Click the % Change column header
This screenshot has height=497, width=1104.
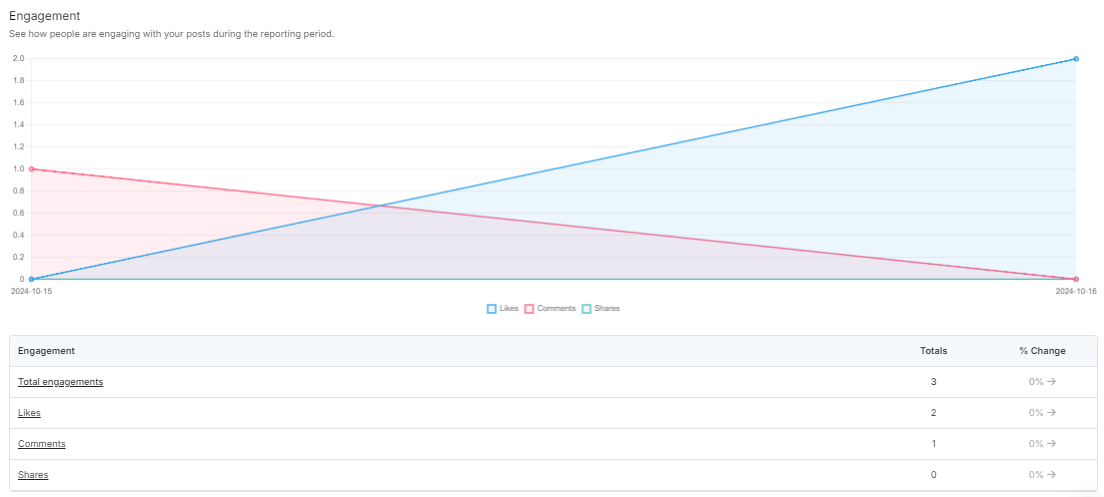coord(1042,351)
